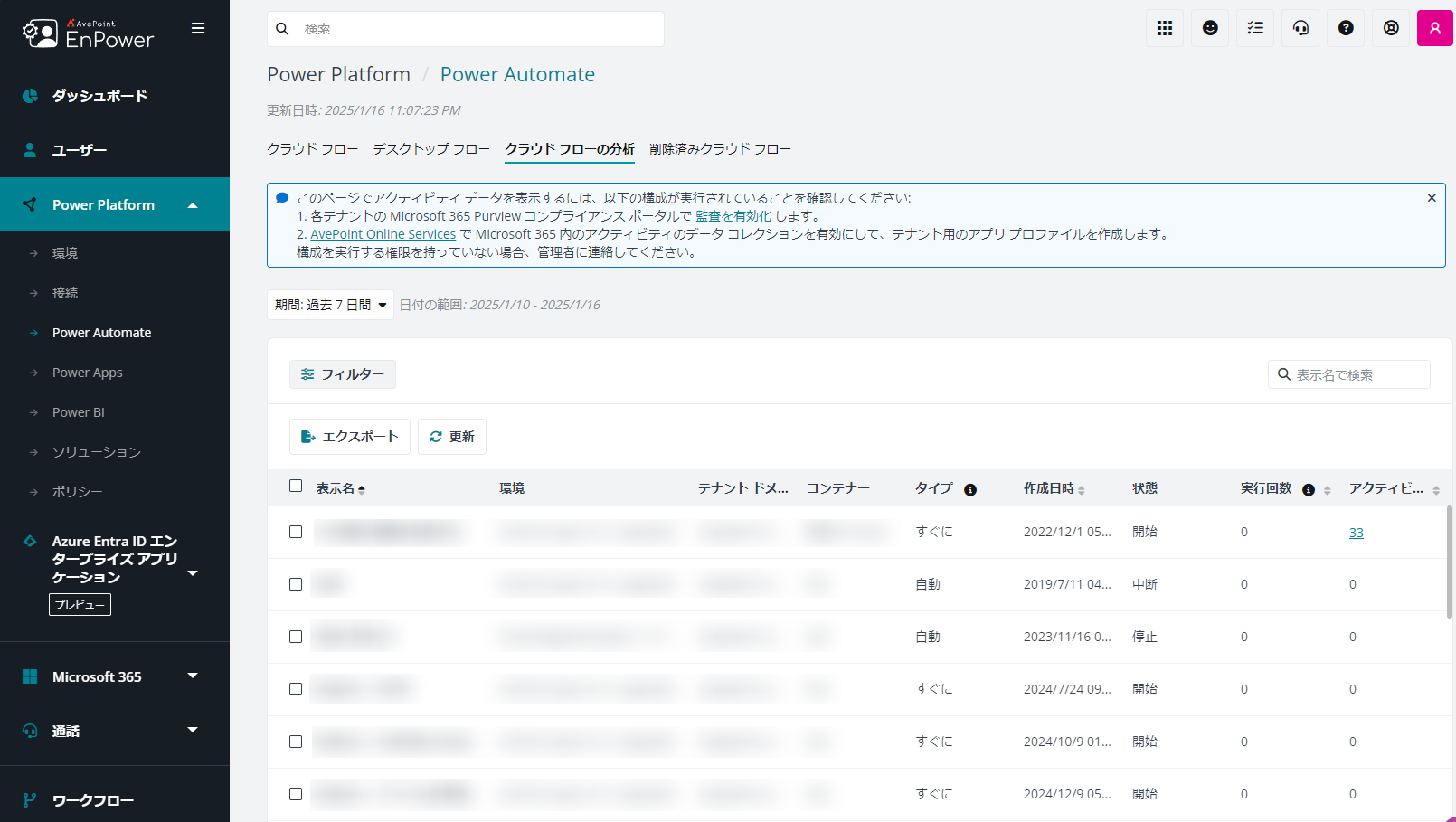This screenshot has height=822, width=1456.
Task: Close the blue information banner
Action: (x=1432, y=198)
